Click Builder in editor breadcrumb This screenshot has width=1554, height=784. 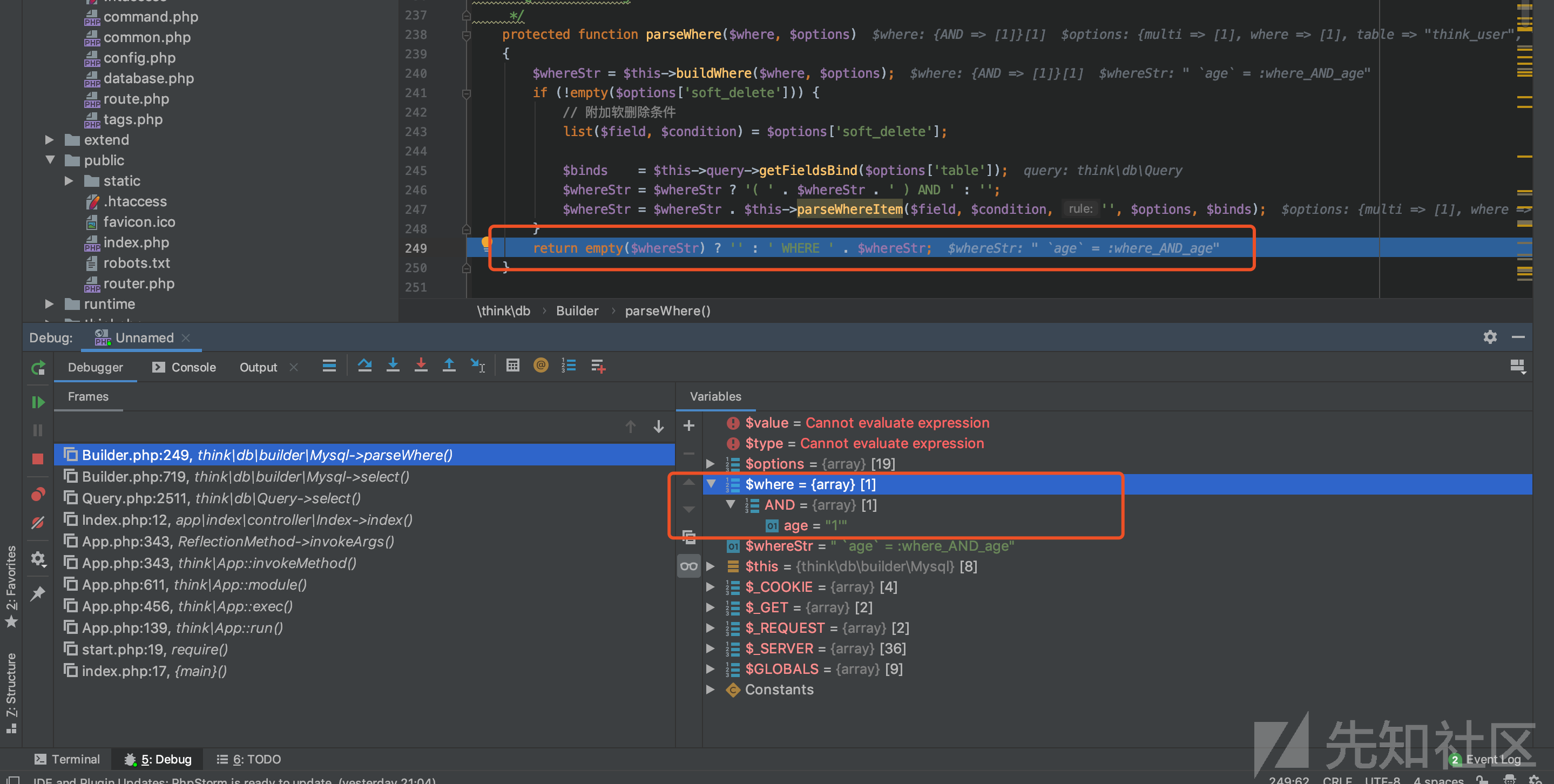click(577, 311)
